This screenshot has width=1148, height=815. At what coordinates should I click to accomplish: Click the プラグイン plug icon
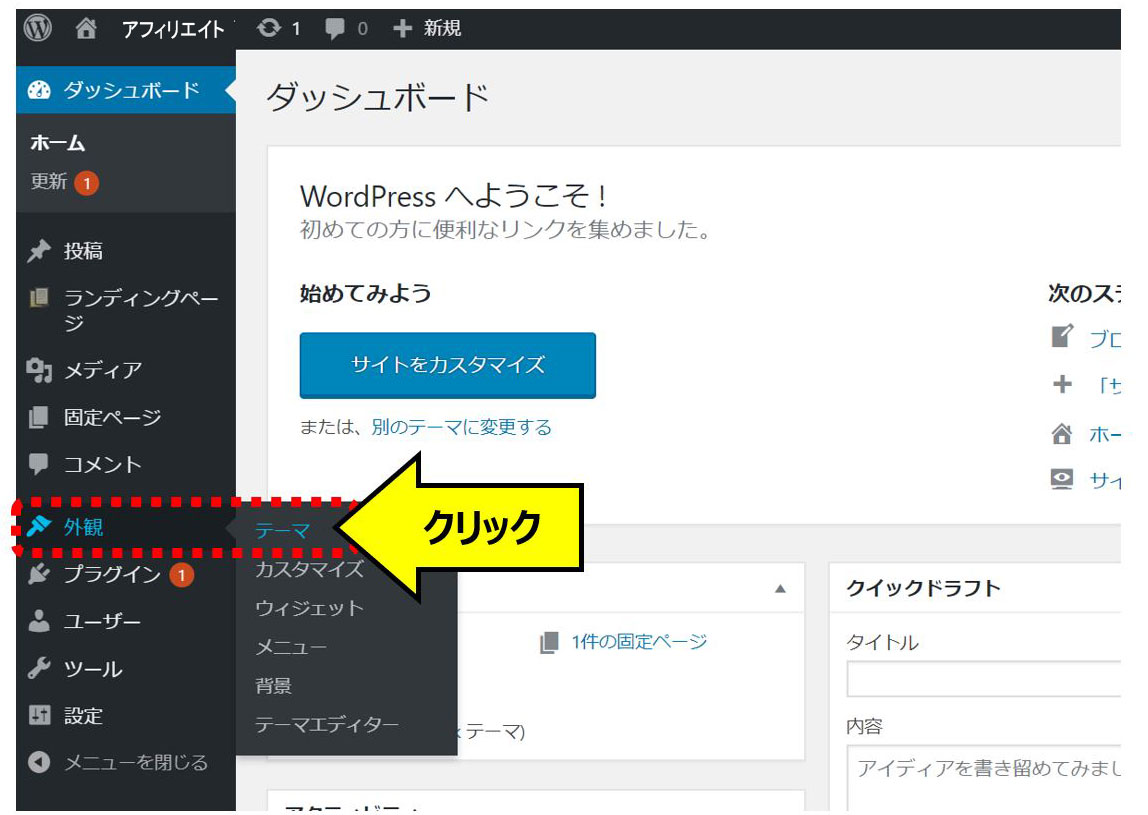(x=39, y=574)
